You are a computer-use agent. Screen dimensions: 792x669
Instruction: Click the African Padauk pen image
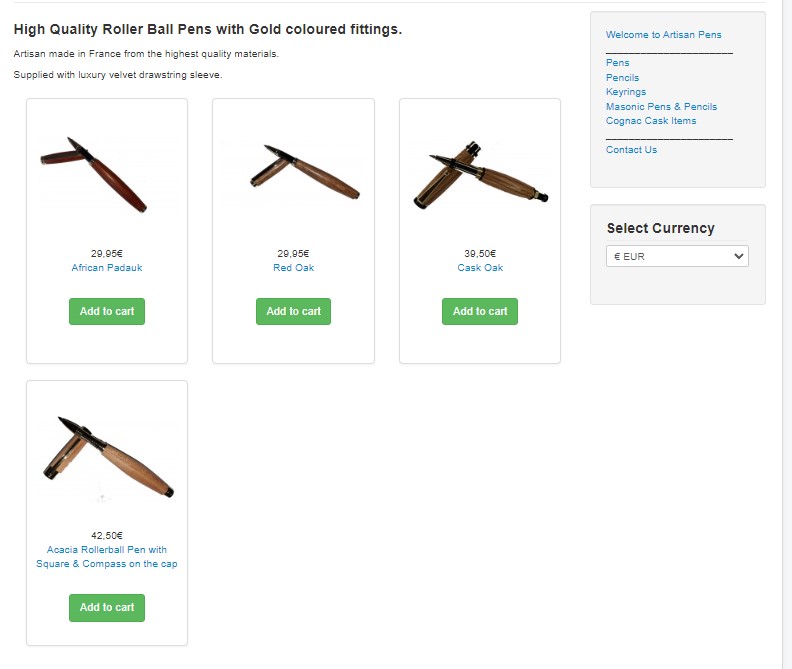tap(95, 173)
